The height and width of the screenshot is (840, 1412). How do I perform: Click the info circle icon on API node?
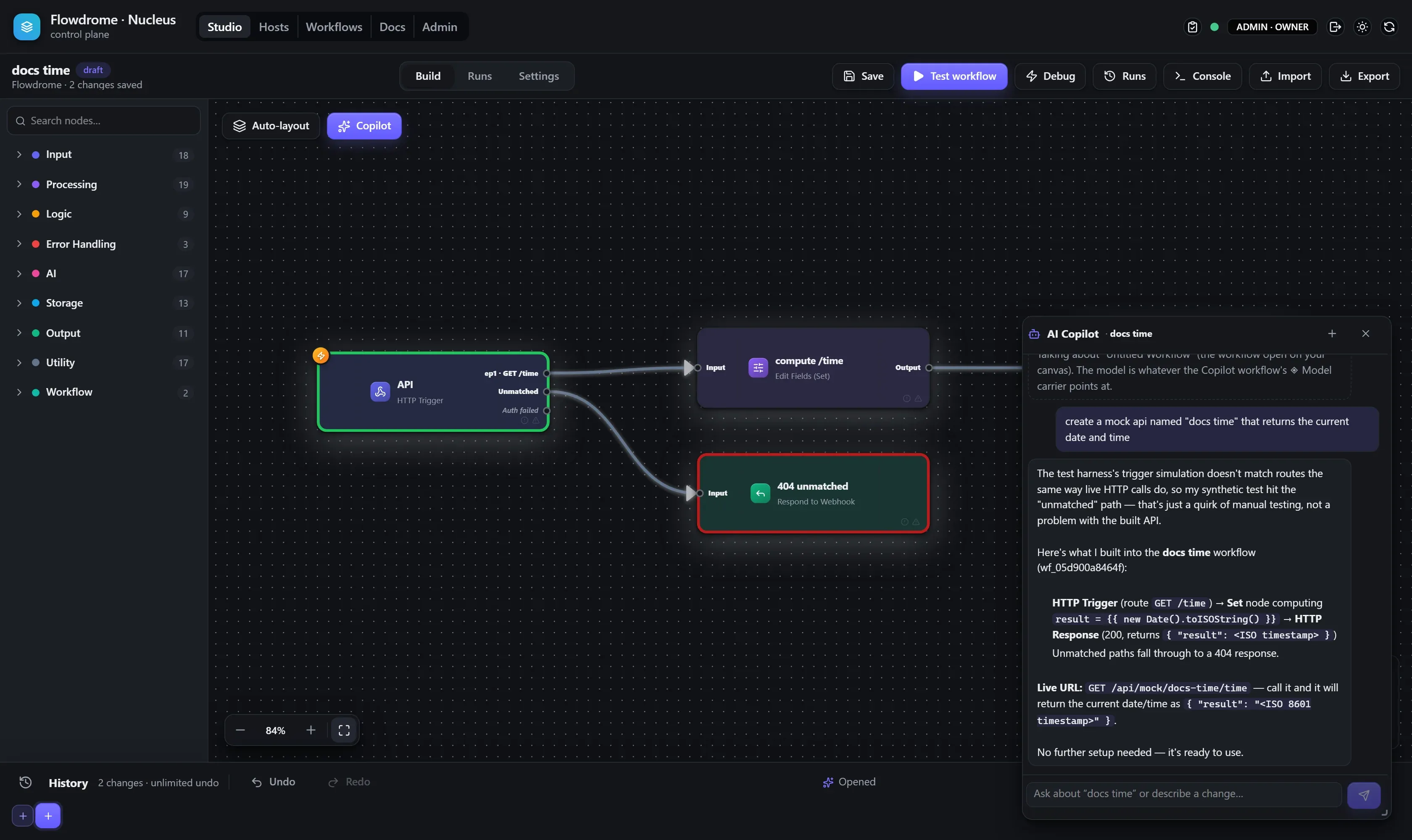coord(524,420)
